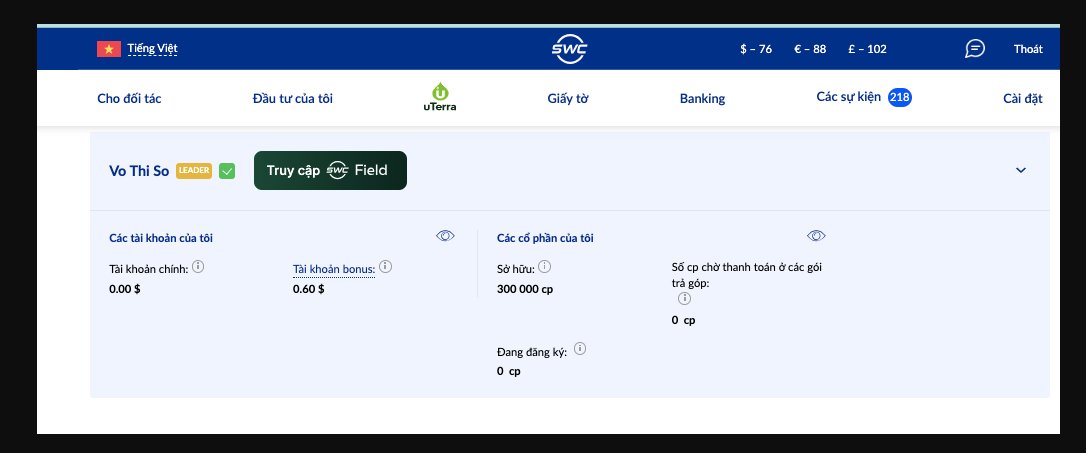Image resolution: width=1086 pixels, height=453 pixels.
Task: Click the Vietnam flag icon
Action: [108, 48]
